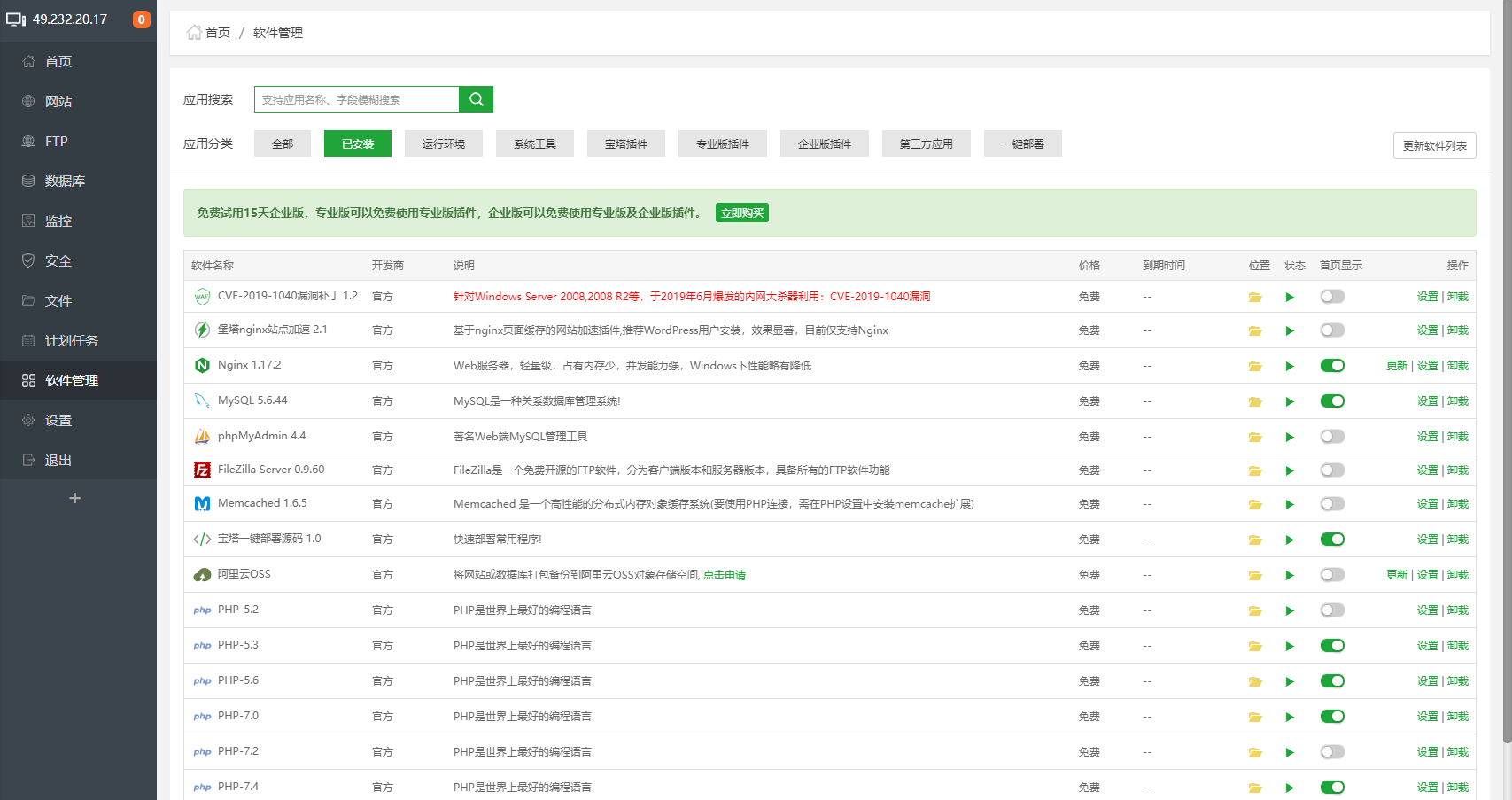
Task: Disable homepage display for Nginx 1.17.2
Action: coord(1332,366)
